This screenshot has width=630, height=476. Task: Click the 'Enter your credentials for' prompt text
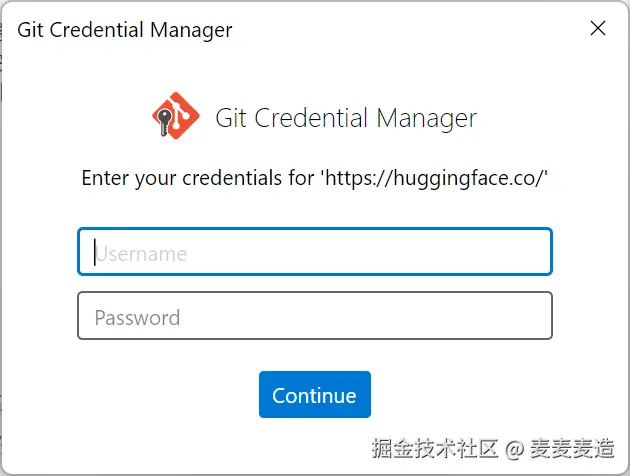tap(198, 178)
